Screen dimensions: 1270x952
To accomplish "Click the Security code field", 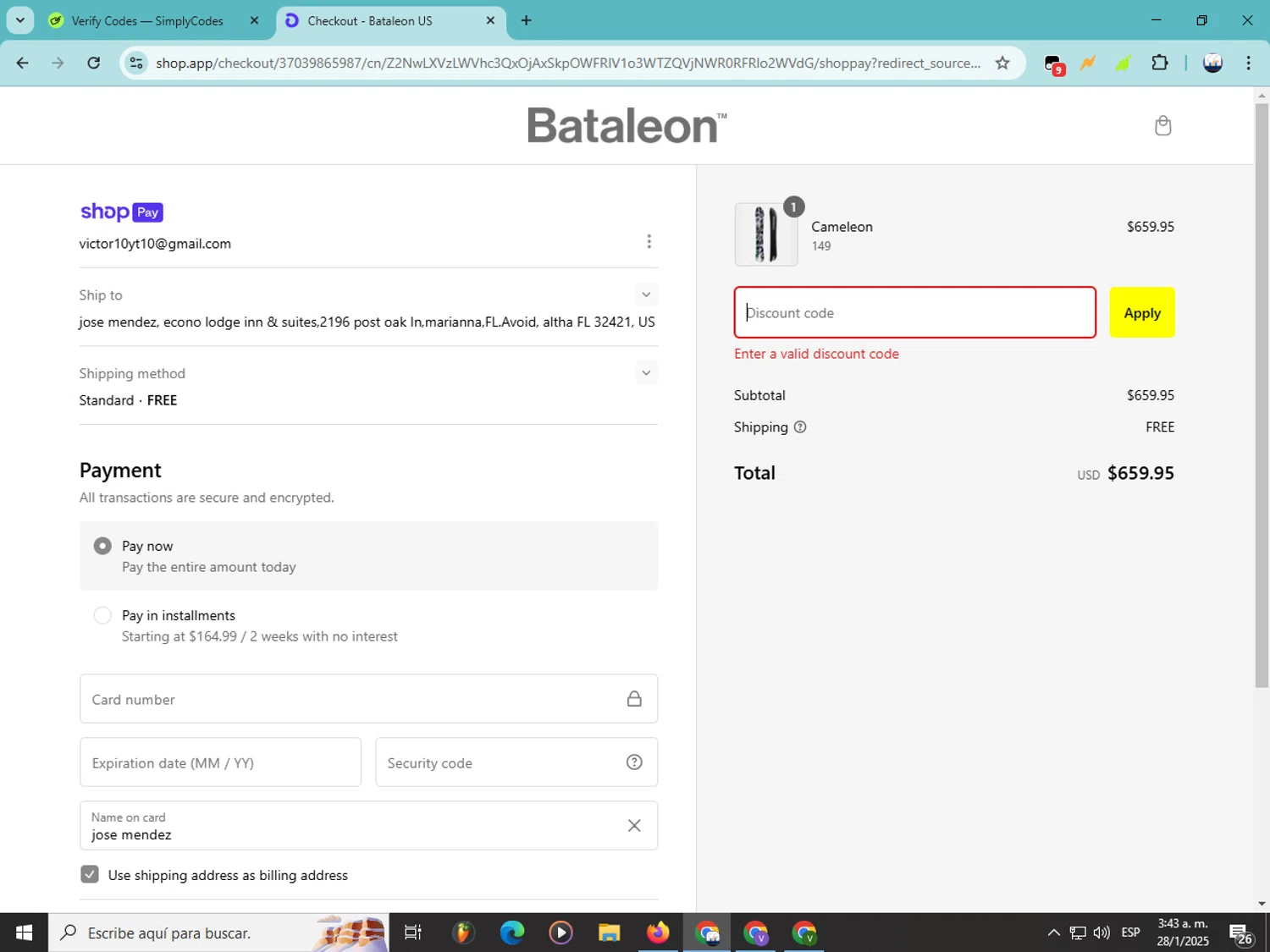I will click(516, 762).
